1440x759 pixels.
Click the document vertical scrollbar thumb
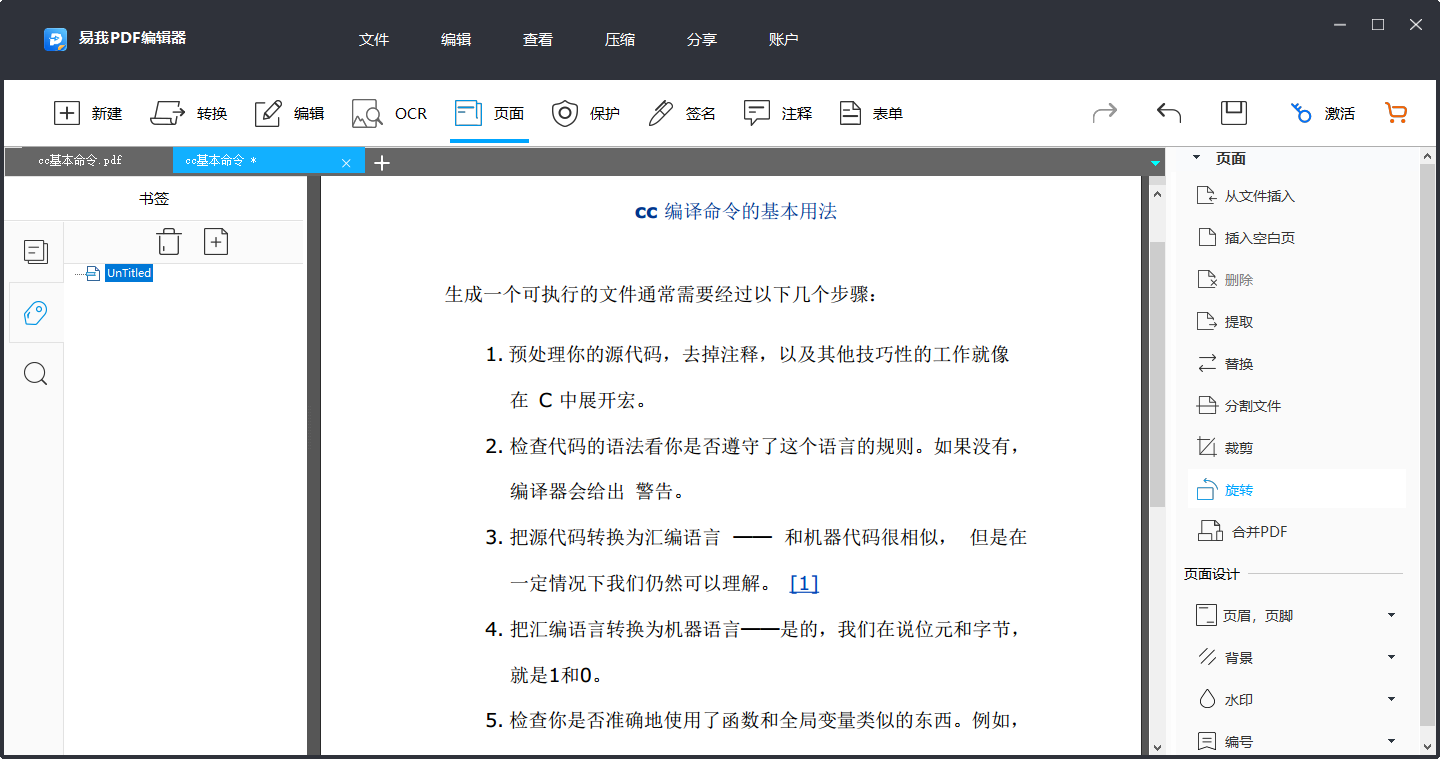tap(1157, 373)
